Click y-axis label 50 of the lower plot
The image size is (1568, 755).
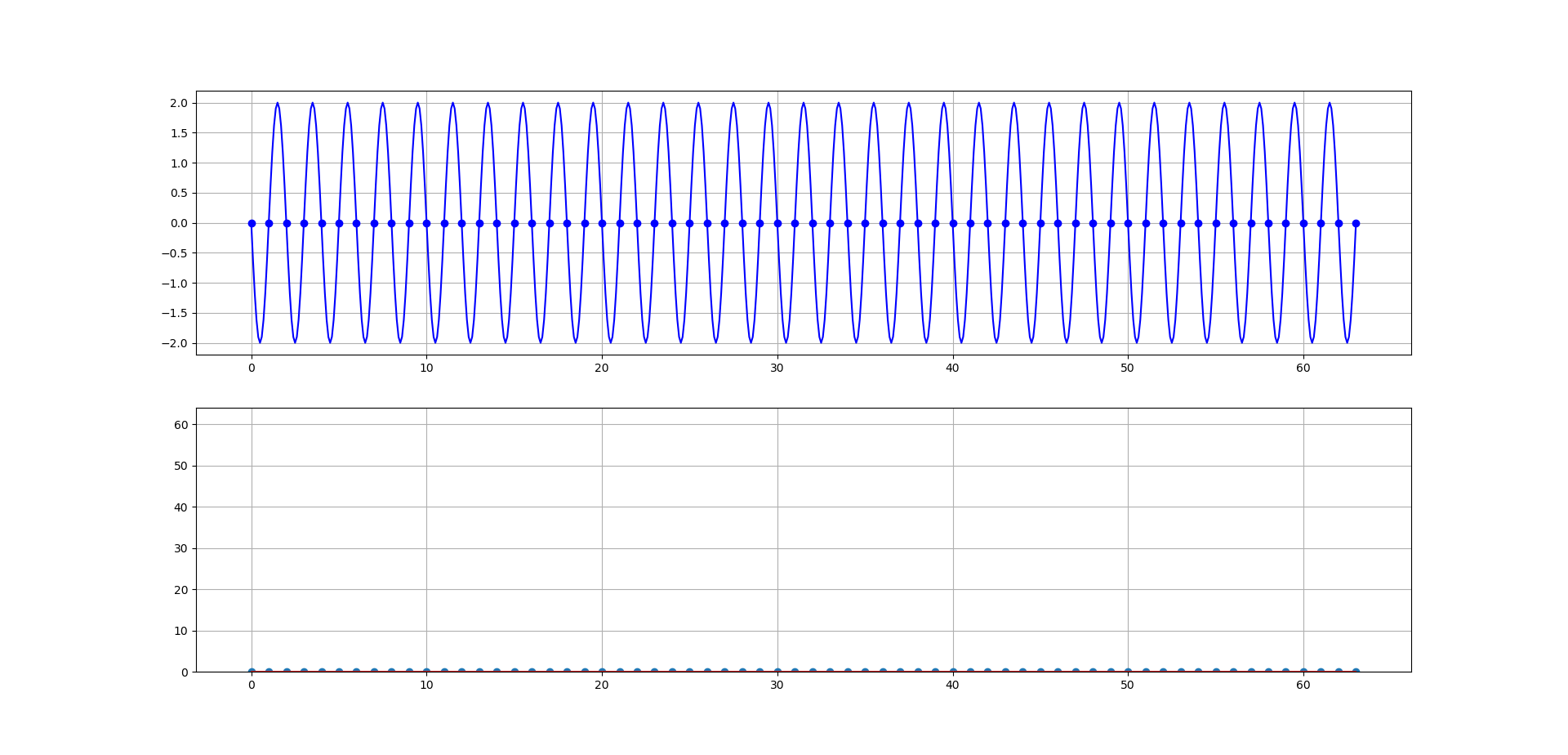click(x=180, y=466)
